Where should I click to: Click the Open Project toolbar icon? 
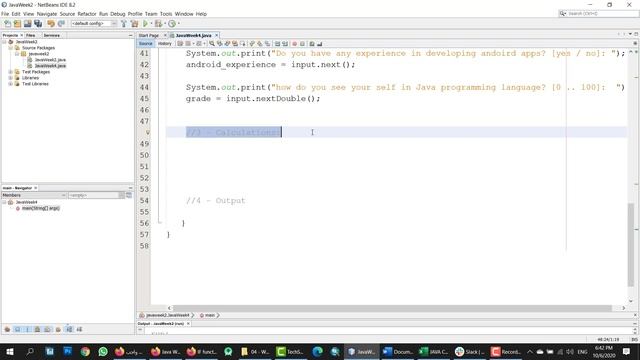pos(28,24)
